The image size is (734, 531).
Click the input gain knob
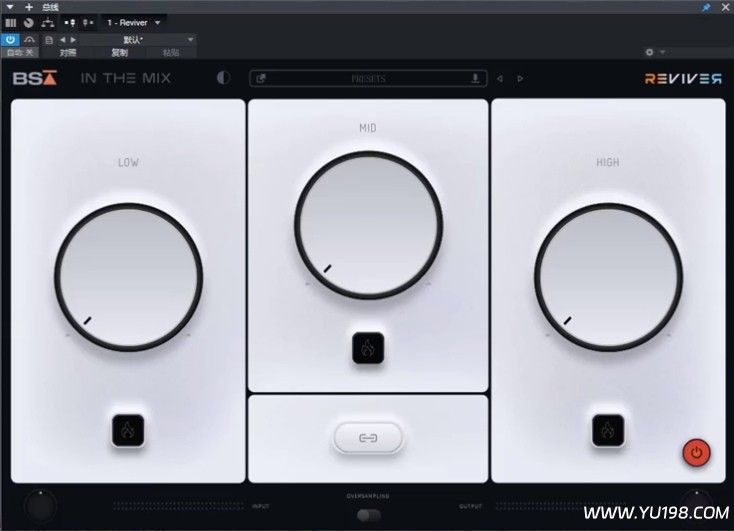[41, 507]
